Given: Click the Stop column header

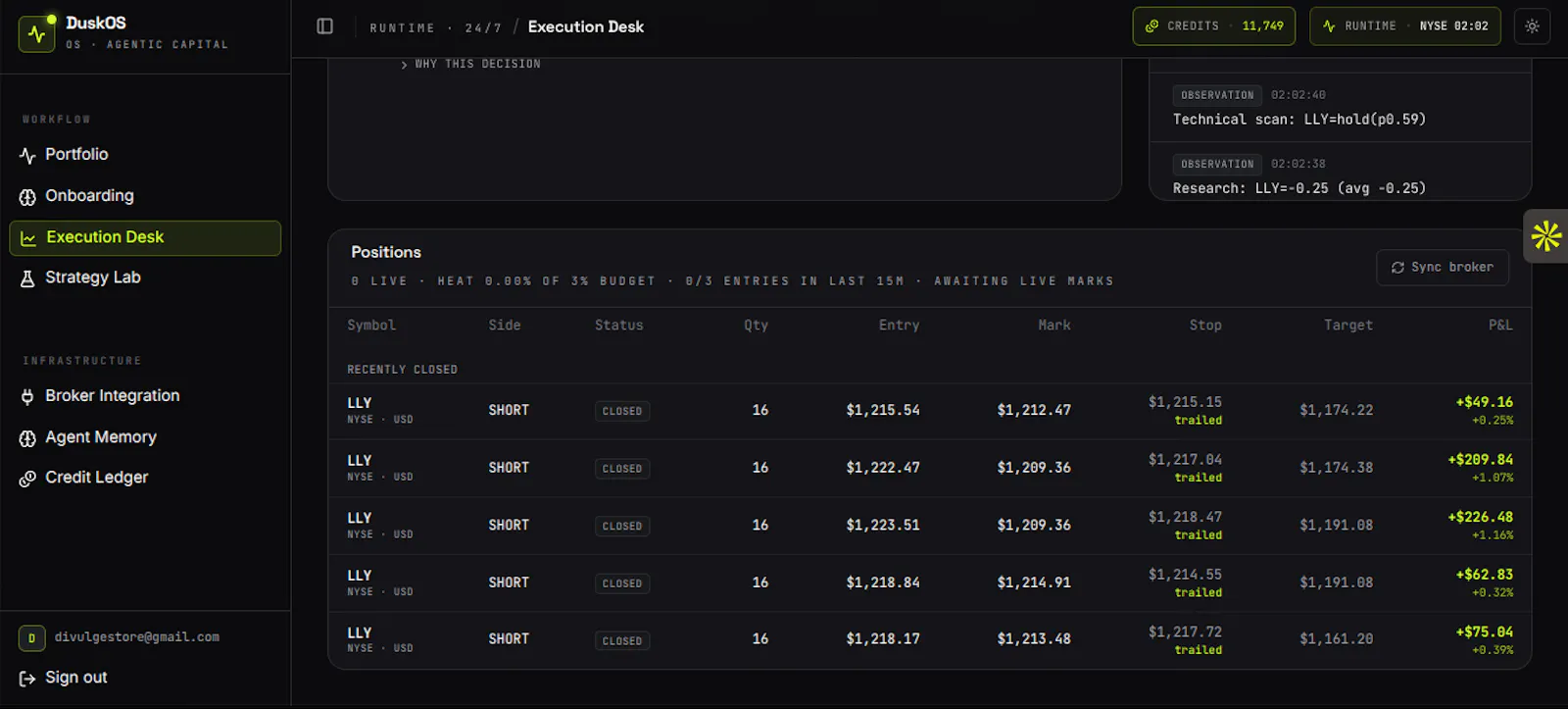Looking at the screenshot, I should pos(1205,326).
